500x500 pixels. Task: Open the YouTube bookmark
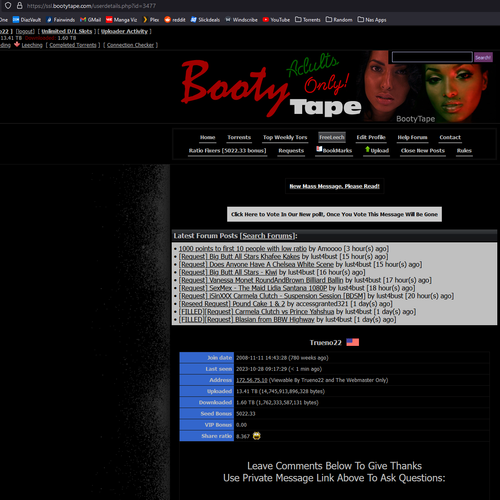pos(276,20)
